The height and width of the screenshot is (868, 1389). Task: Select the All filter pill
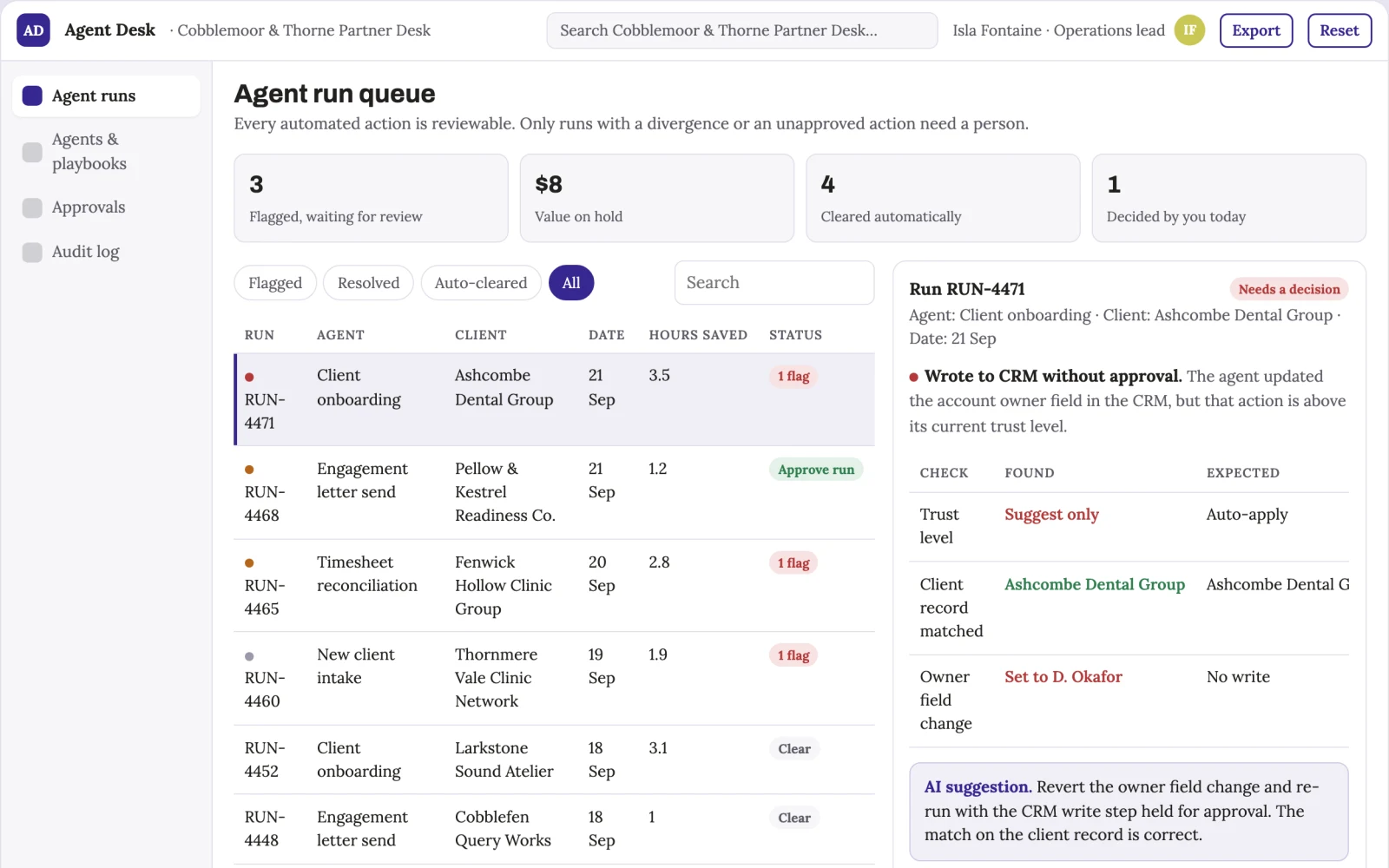coord(571,283)
